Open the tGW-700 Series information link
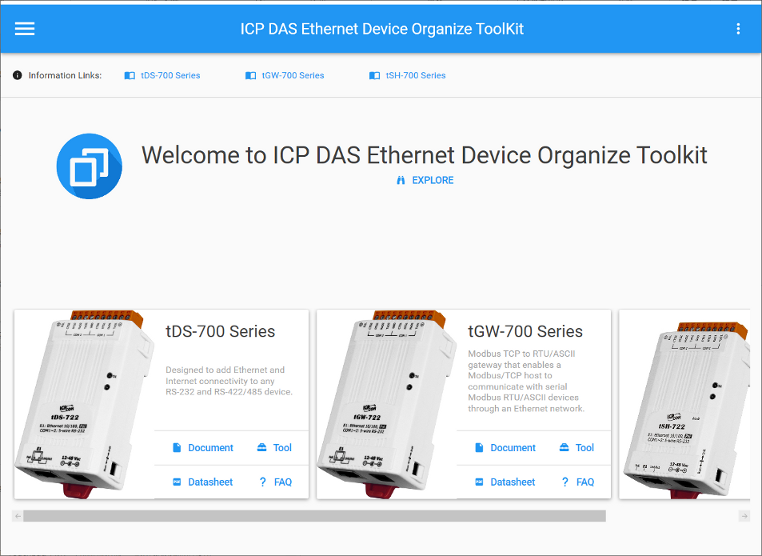Viewport: 762px width, 556px height. pos(293,75)
